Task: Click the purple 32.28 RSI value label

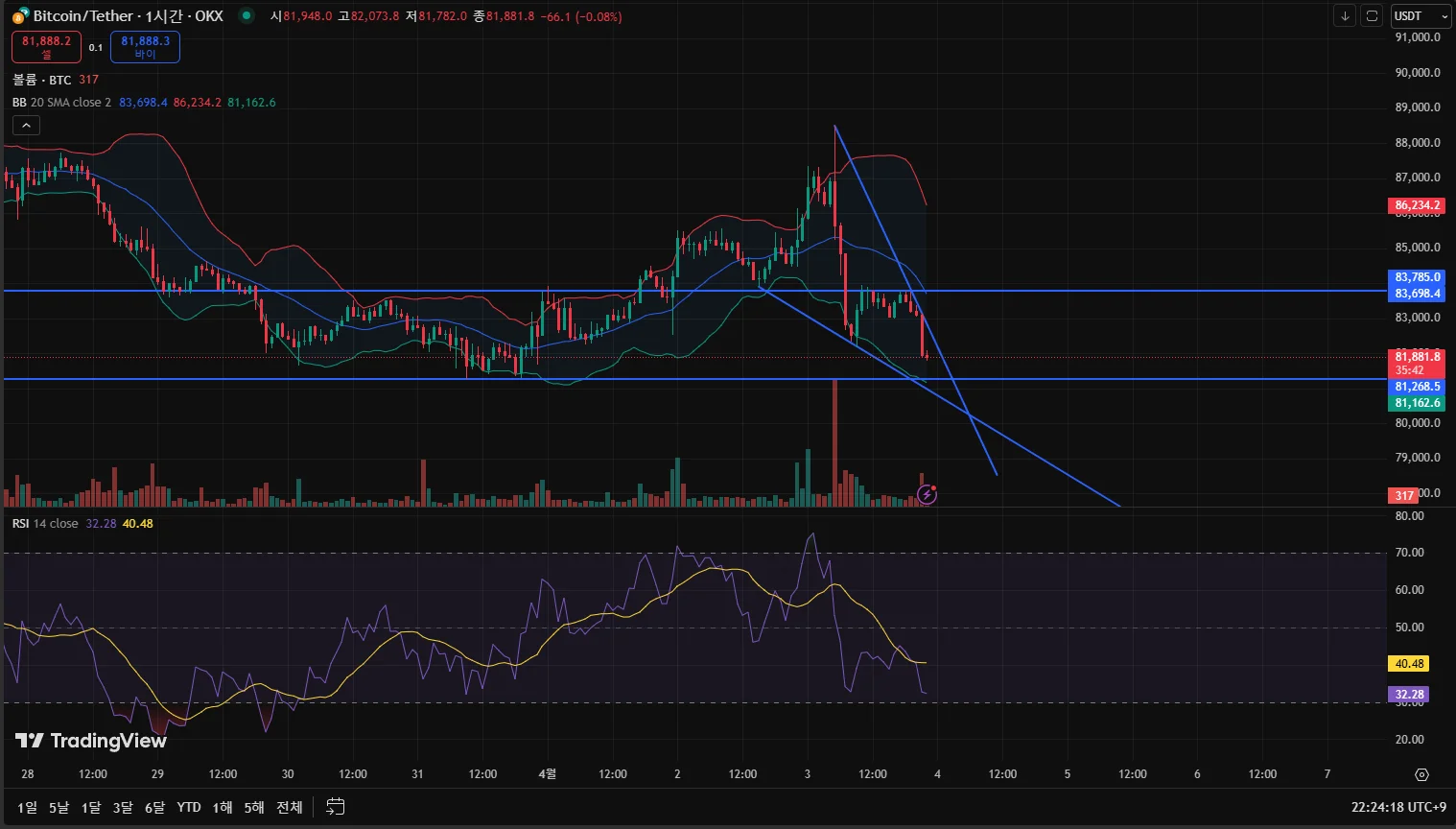Action: pos(1409,695)
